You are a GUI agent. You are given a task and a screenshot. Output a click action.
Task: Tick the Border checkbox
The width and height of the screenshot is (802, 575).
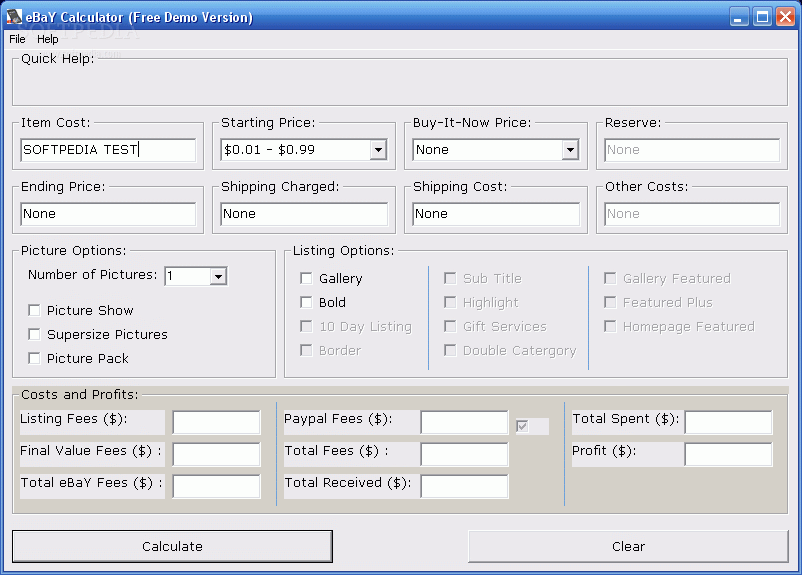tap(306, 350)
